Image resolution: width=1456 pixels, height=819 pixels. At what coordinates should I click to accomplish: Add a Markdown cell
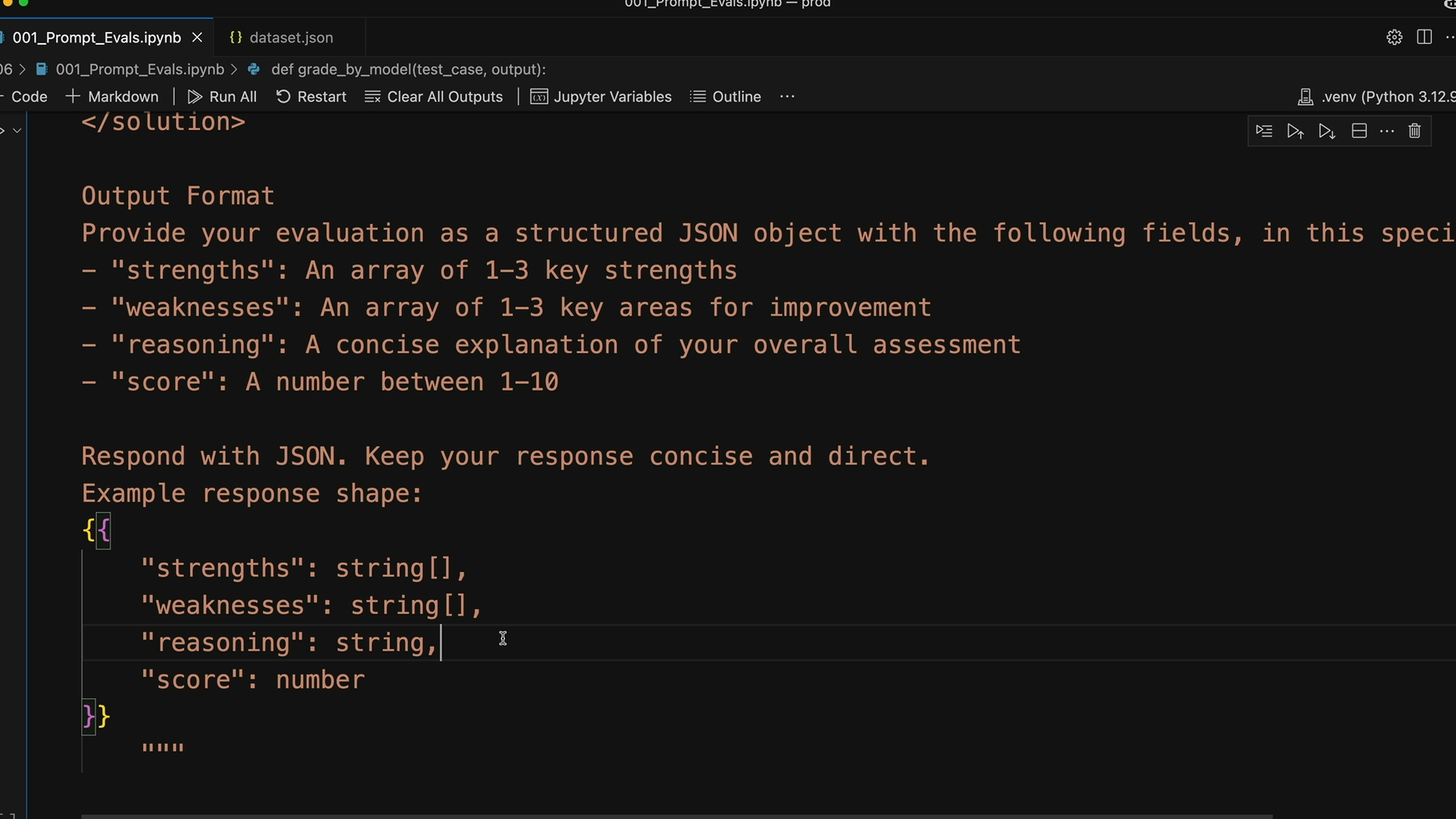112,96
